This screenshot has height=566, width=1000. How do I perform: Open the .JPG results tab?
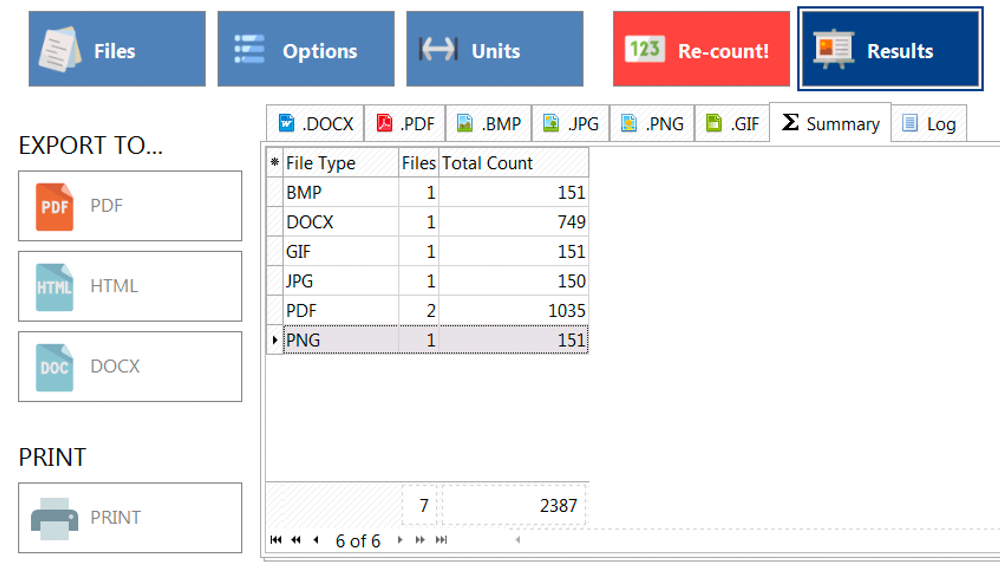pos(571,124)
